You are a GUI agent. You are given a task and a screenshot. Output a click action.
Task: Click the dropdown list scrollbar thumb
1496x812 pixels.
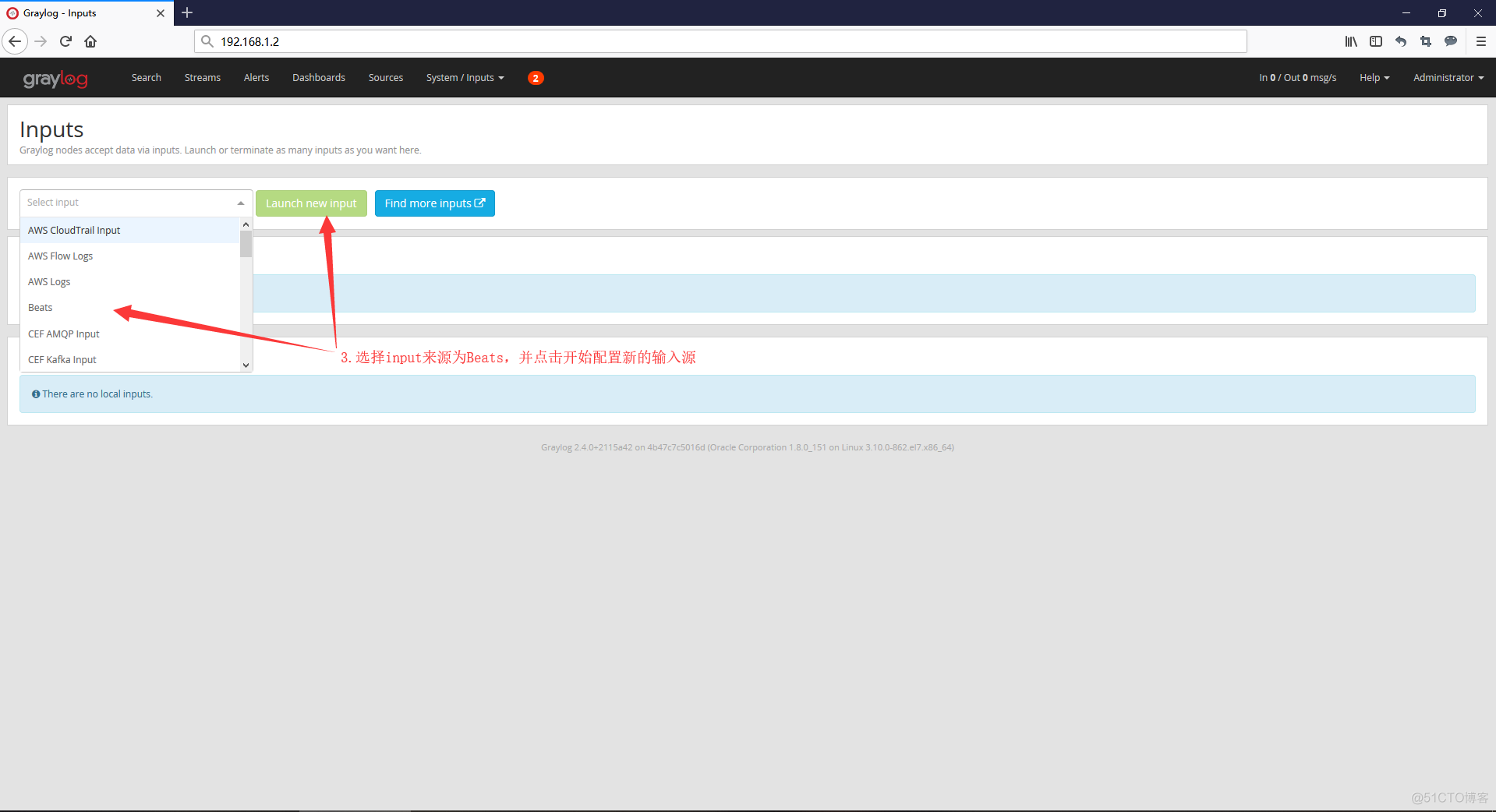[246, 245]
